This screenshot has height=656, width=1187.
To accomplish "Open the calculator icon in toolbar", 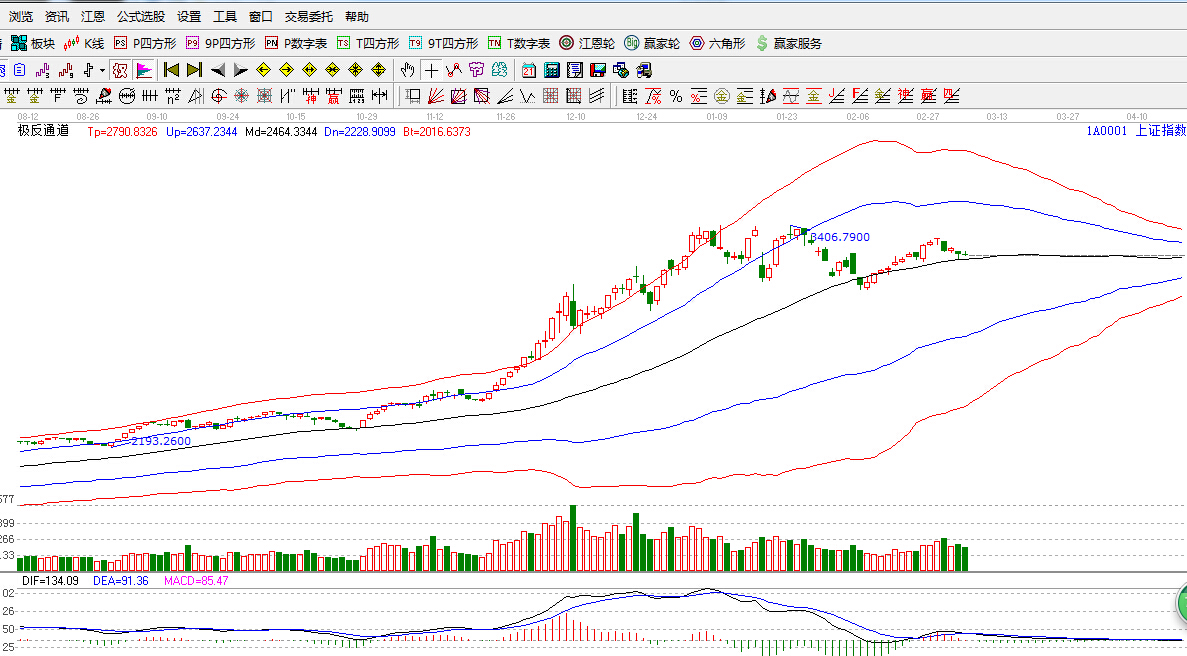I will 551,70.
